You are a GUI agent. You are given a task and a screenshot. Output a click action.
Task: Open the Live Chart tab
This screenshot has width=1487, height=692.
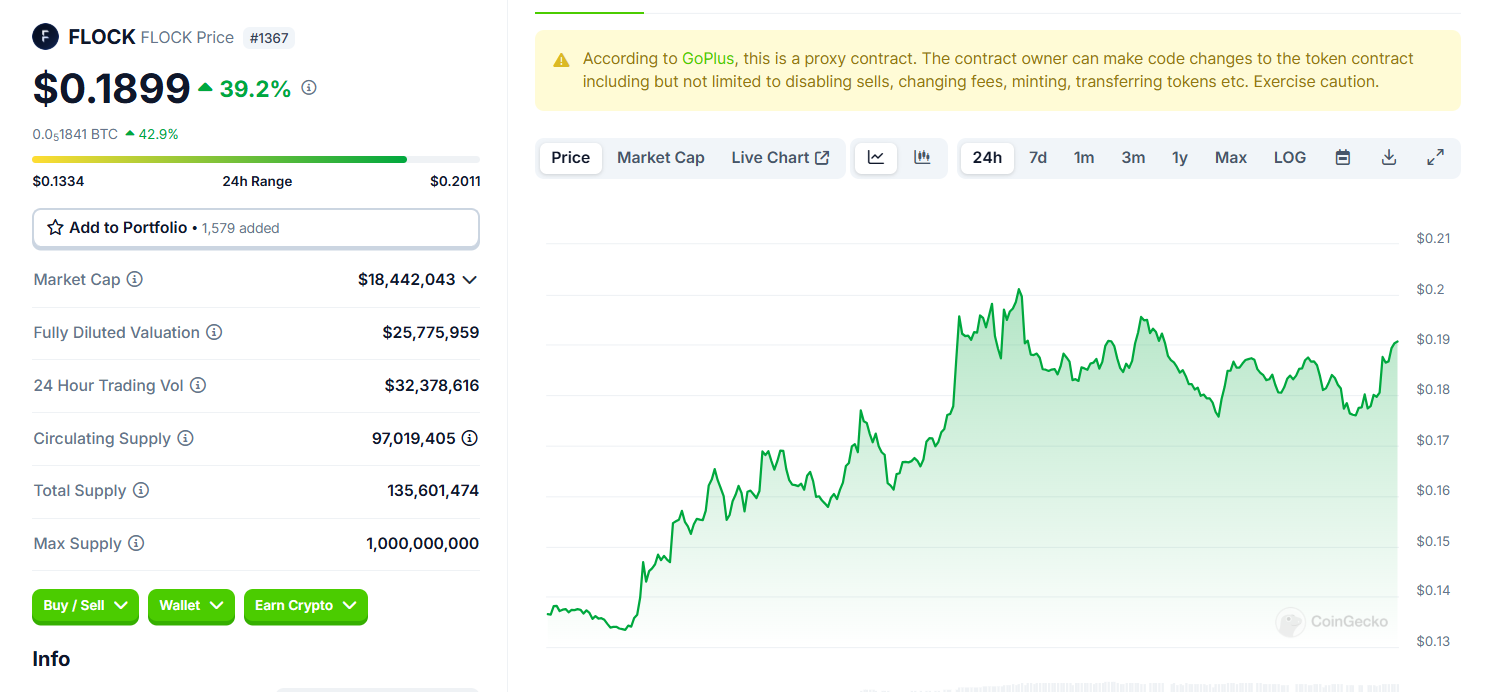[x=780, y=158]
